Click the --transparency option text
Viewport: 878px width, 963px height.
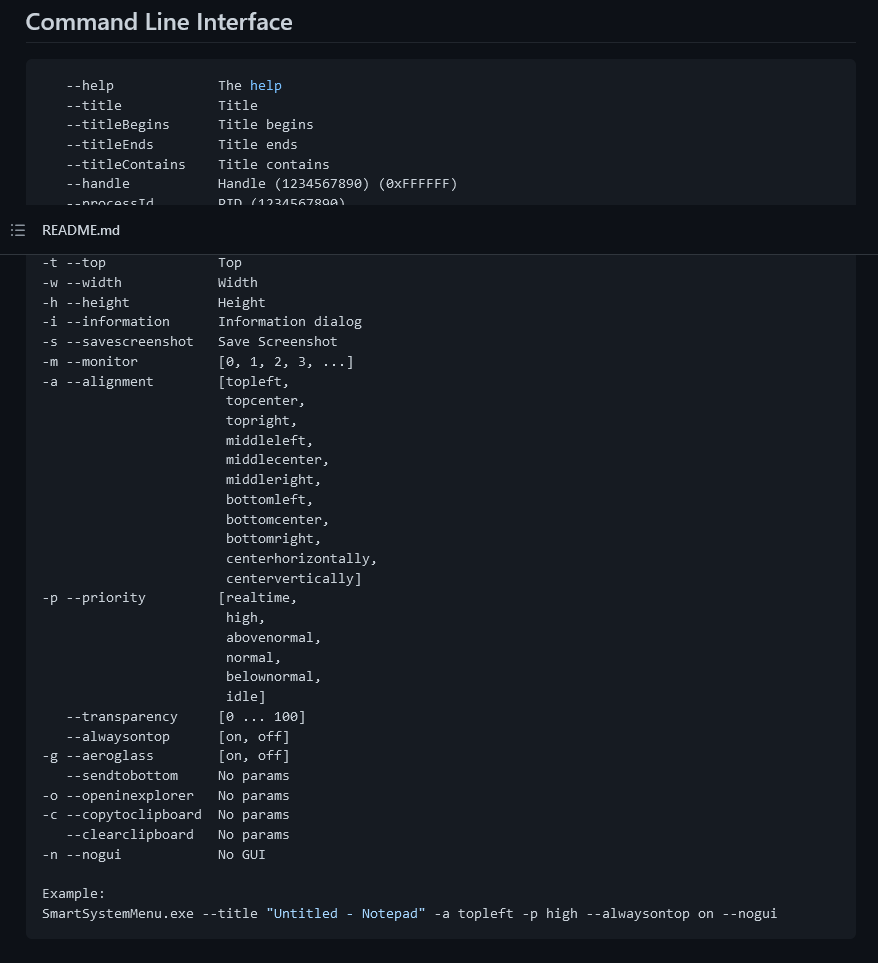point(122,717)
